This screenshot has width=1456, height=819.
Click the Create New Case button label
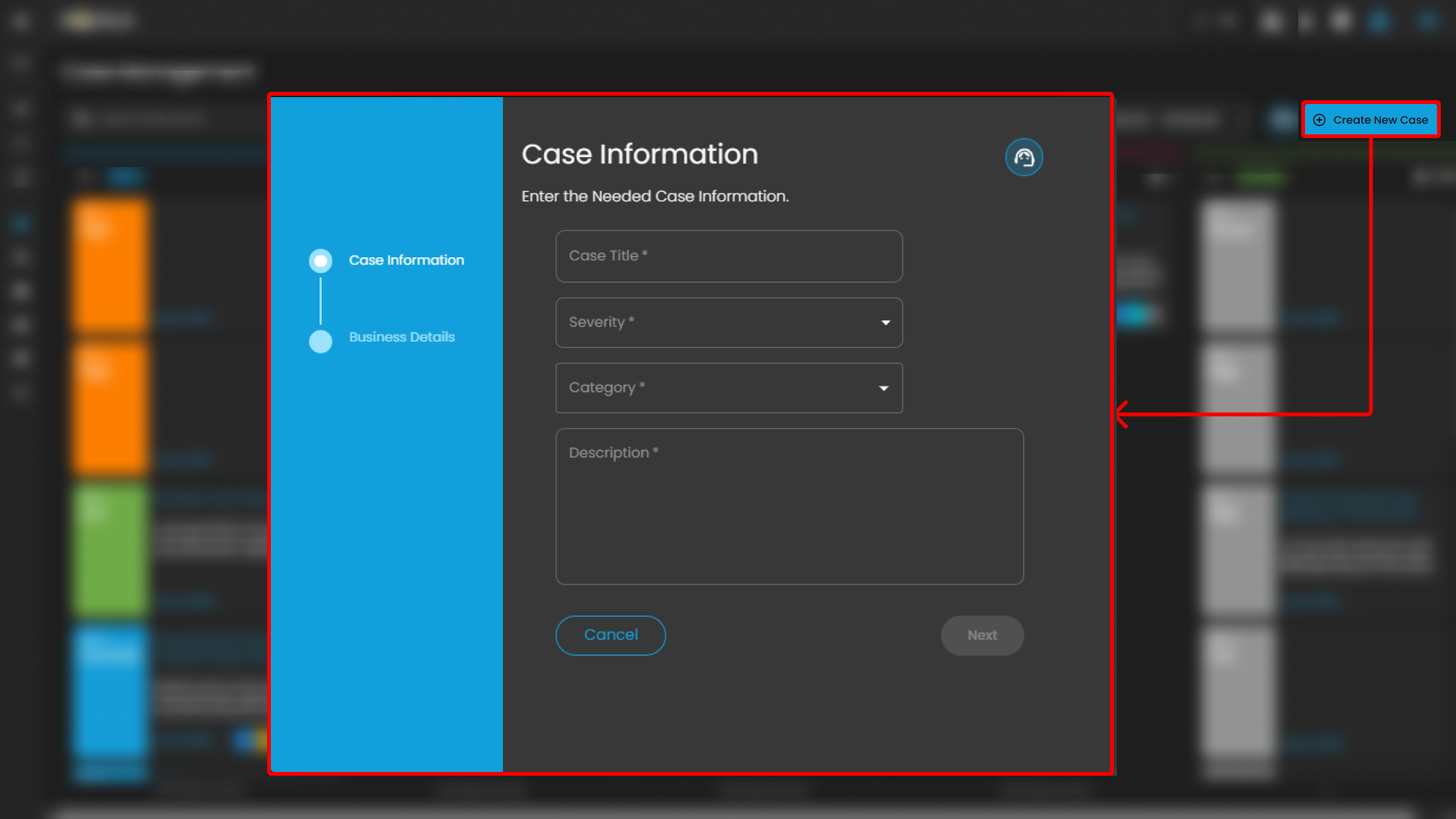[1380, 120]
